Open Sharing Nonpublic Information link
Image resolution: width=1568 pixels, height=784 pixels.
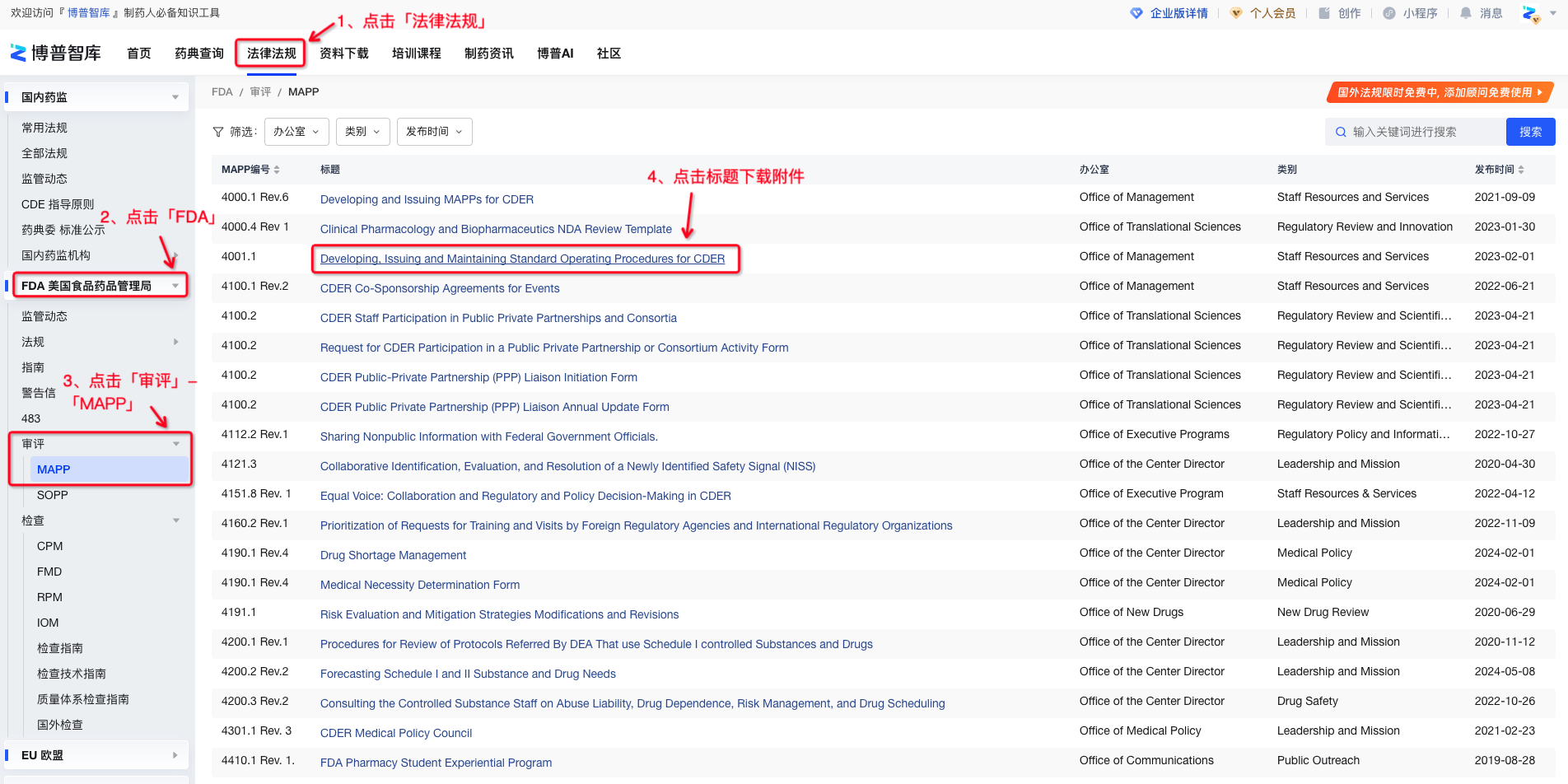point(489,436)
